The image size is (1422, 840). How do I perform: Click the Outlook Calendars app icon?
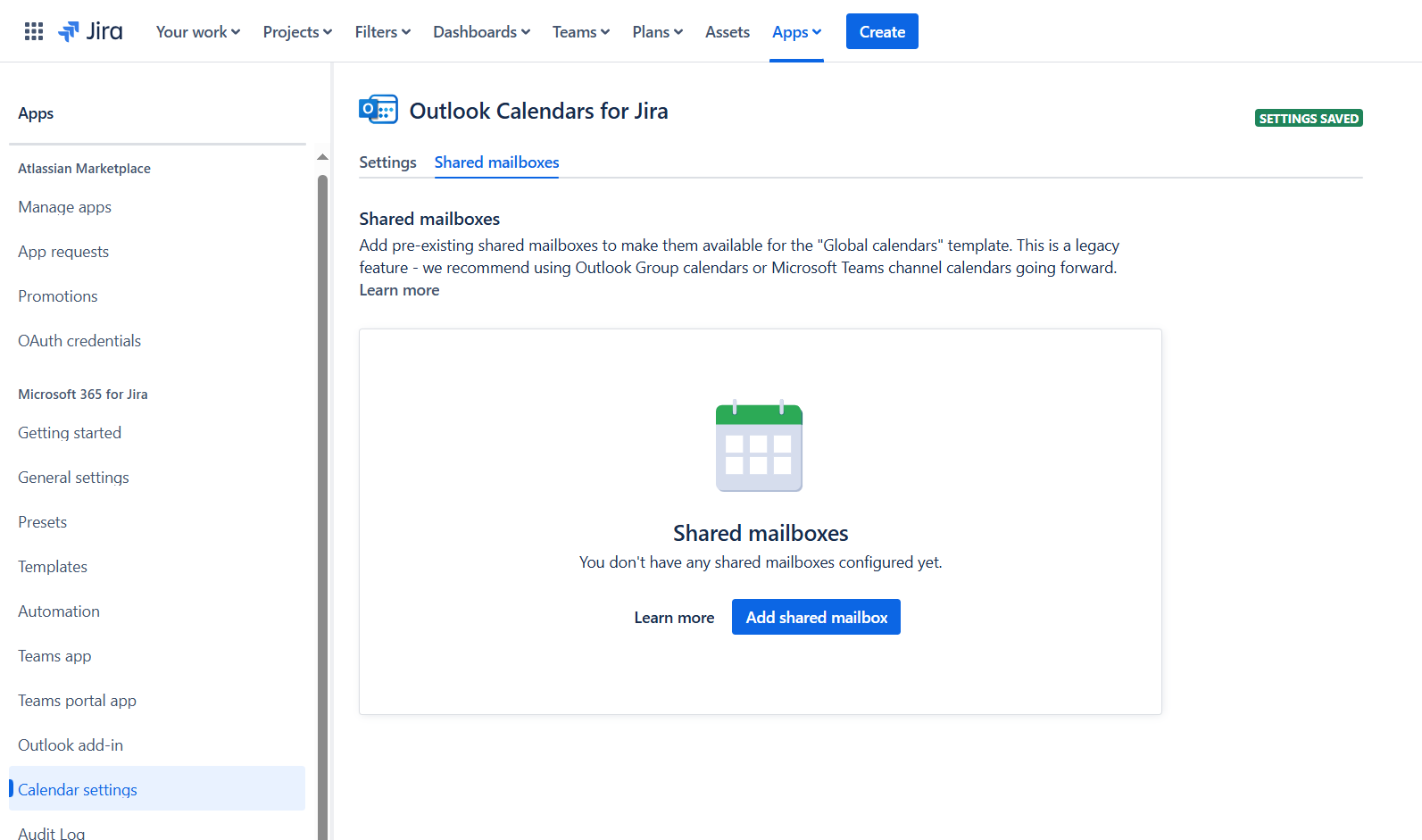coord(378,111)
